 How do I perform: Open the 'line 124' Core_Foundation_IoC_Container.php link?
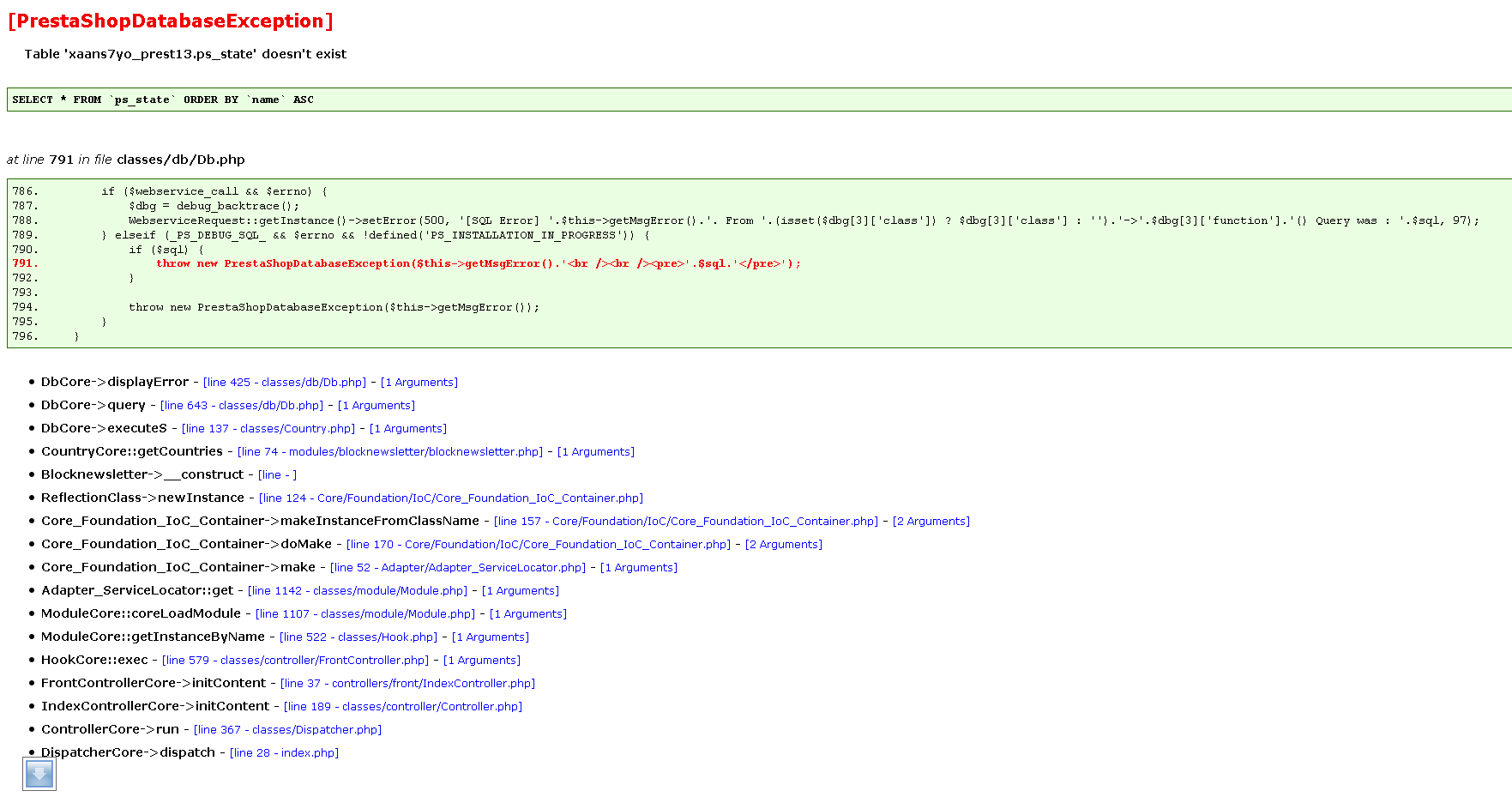click(451, 498)
